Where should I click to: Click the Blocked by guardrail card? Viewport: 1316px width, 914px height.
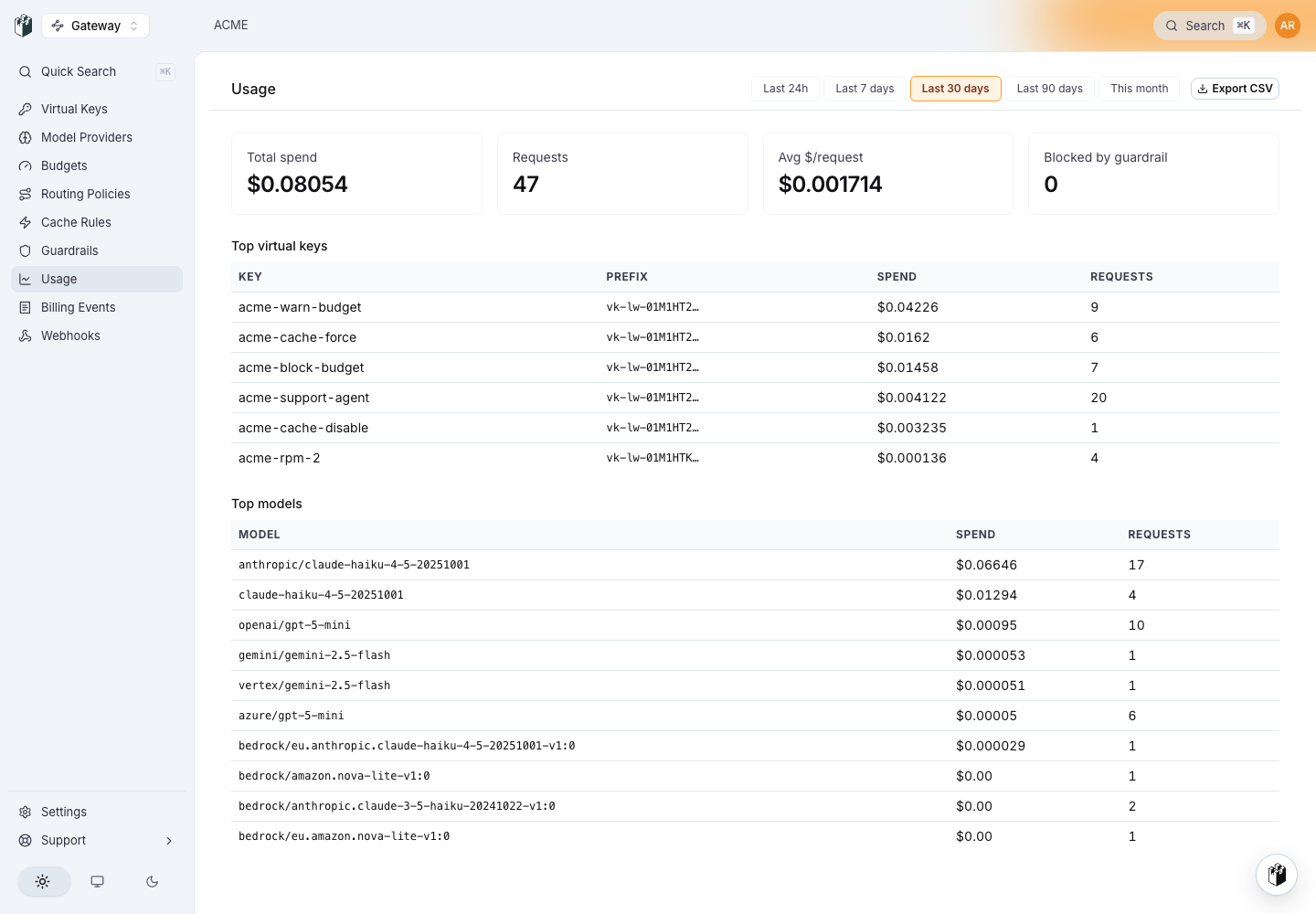coord(1153,174)
